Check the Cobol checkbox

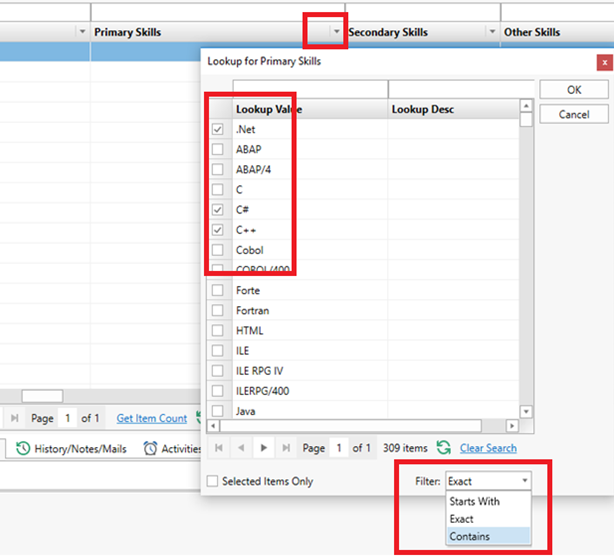tap(217, 250)
